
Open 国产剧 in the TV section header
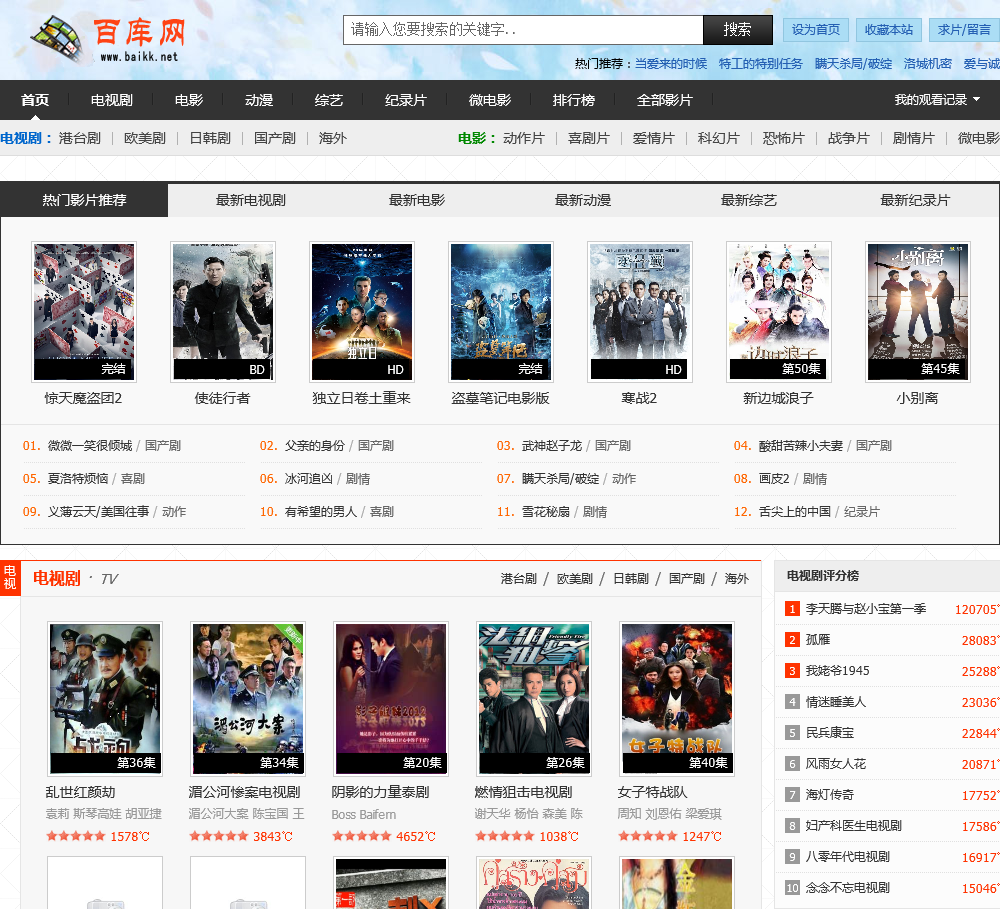pyautogui.click(x=687, y=579)
